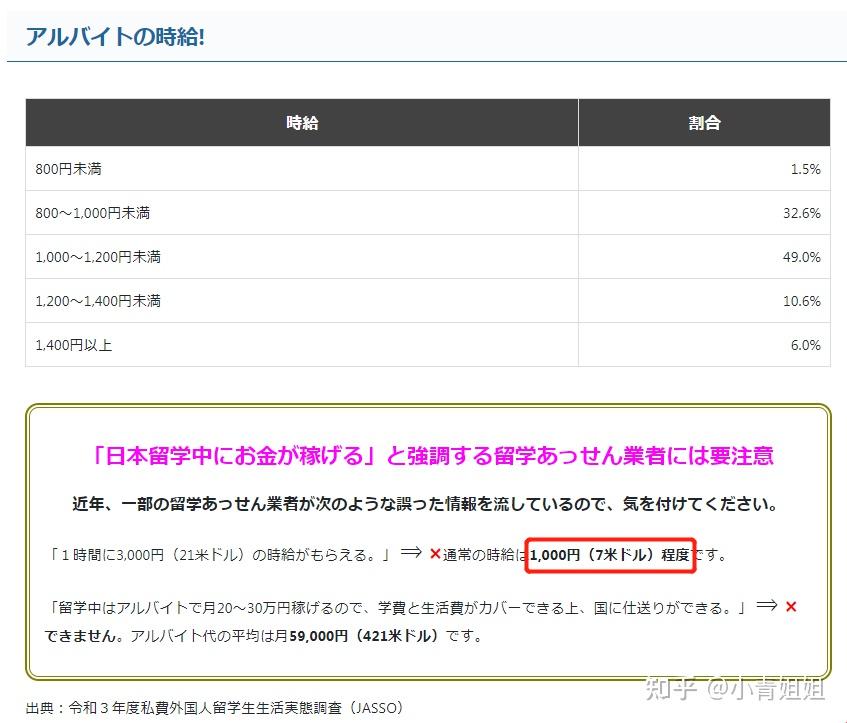Screen dimensions: 847x723
Task: Click the percentage 1.5%
Action: (805, 169)
